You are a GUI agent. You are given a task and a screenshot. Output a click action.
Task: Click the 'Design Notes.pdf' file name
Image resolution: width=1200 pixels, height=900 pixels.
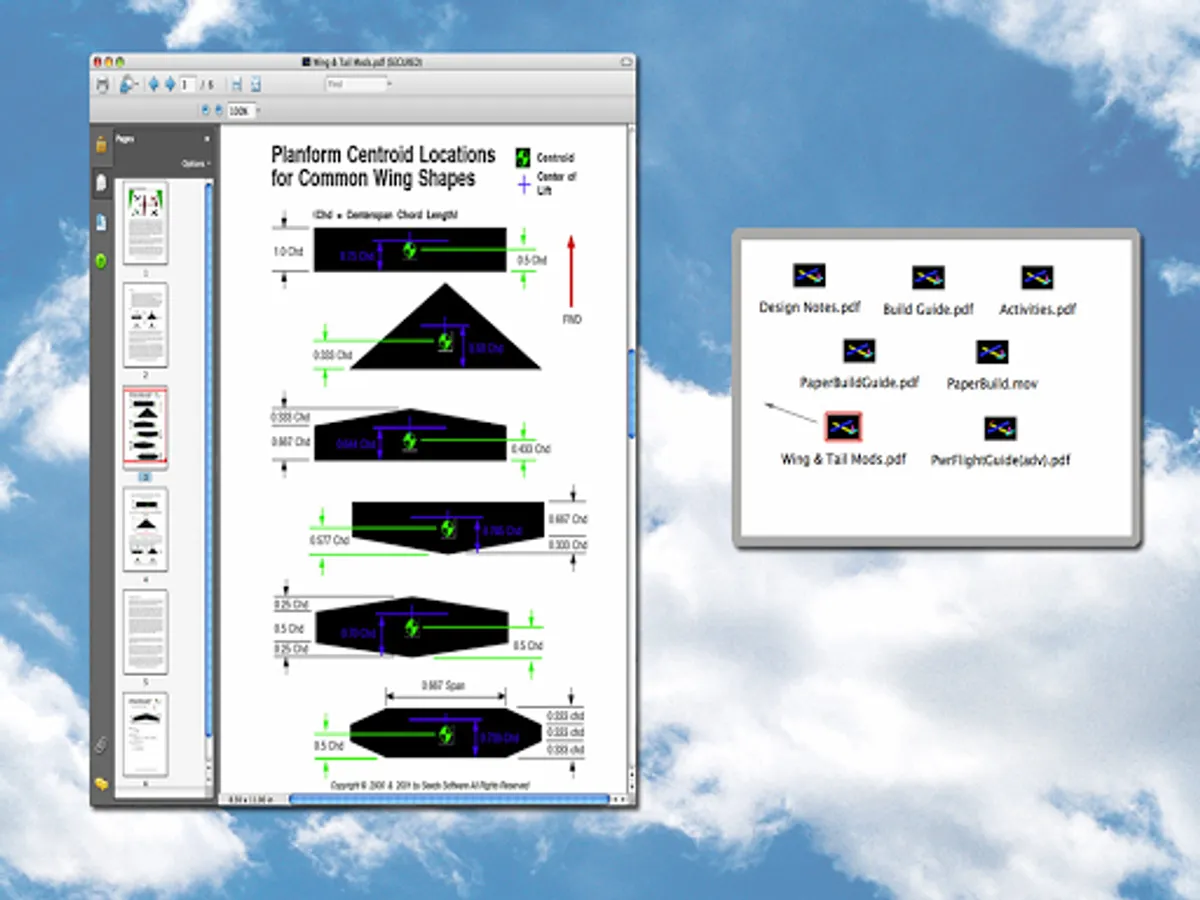(809, 307)
